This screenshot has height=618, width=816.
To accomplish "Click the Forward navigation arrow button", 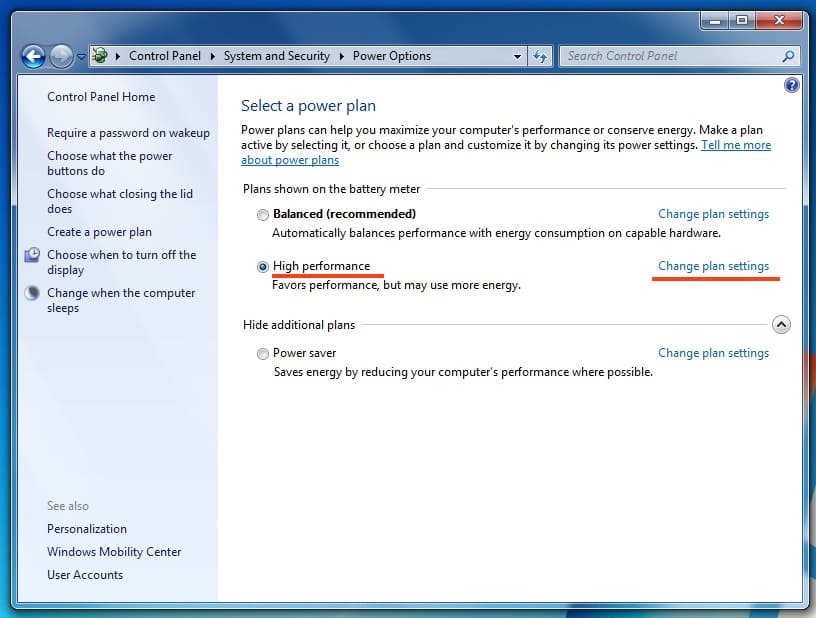I will [x=62, y=57].
